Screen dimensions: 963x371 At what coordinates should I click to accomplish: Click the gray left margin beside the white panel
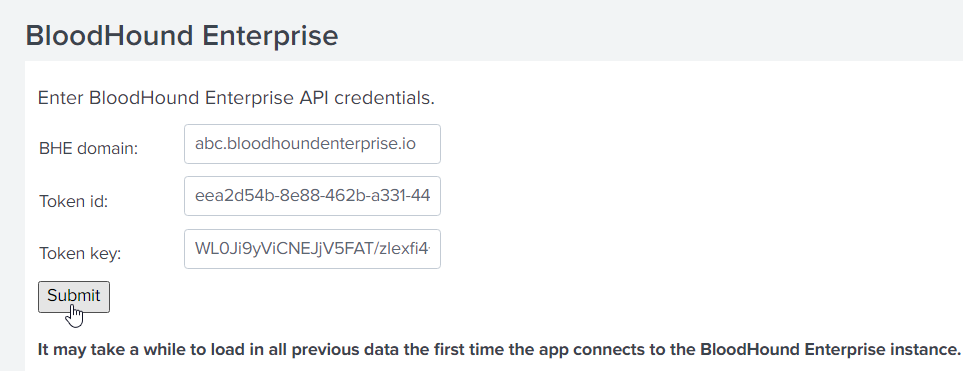[12, 215]
